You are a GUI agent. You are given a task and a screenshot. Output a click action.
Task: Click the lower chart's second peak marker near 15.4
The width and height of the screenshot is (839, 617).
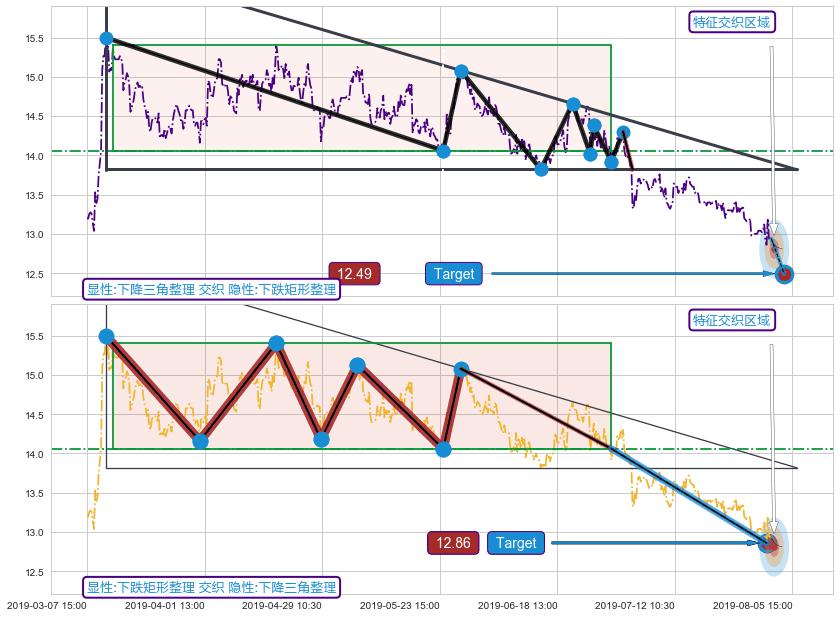(276, 343)
